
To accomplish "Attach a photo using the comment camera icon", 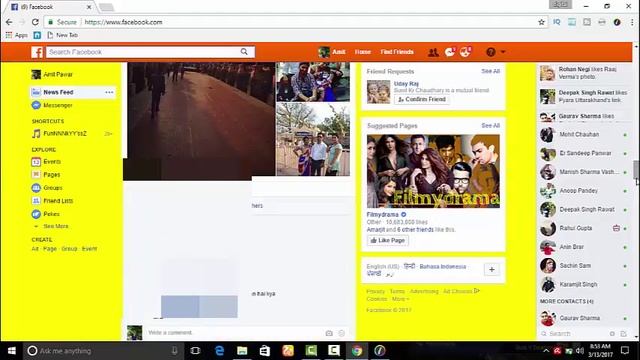I will (x=329, y=333).
